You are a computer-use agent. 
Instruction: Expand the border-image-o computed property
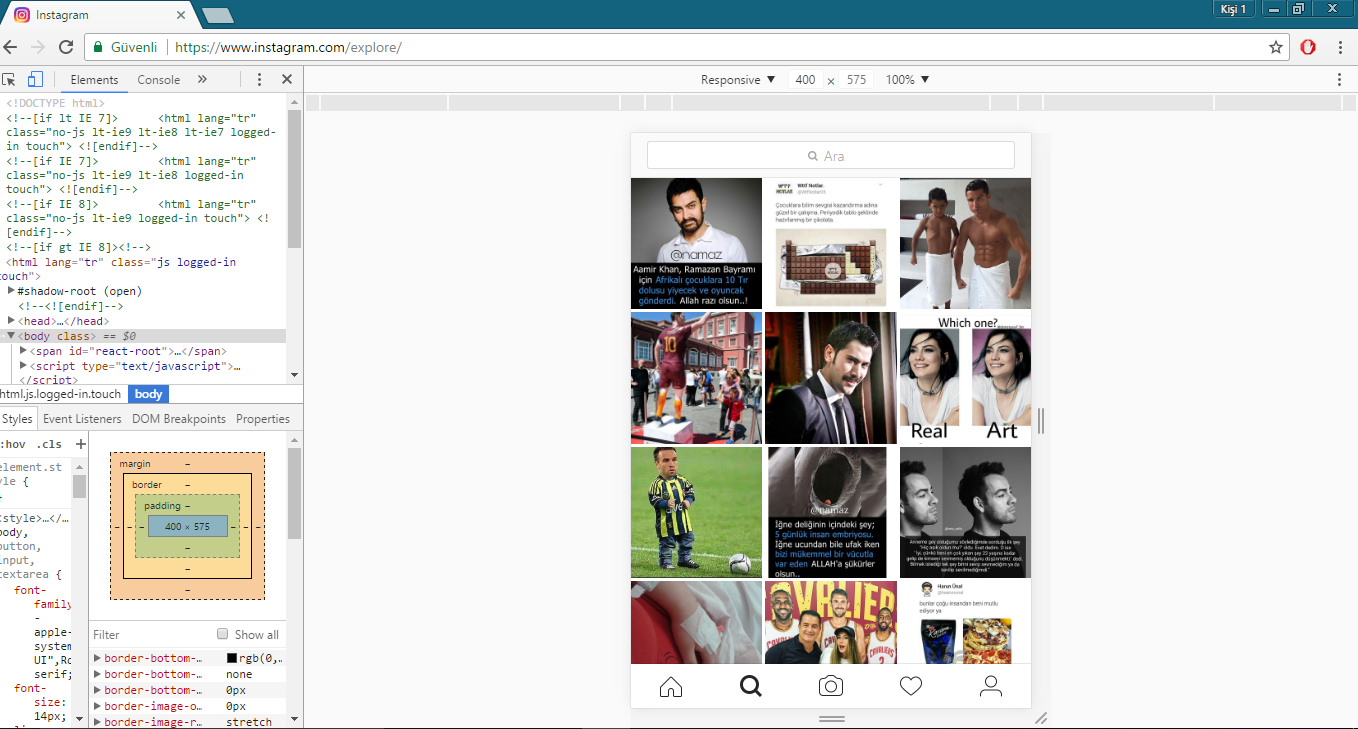tap(98, 706)
